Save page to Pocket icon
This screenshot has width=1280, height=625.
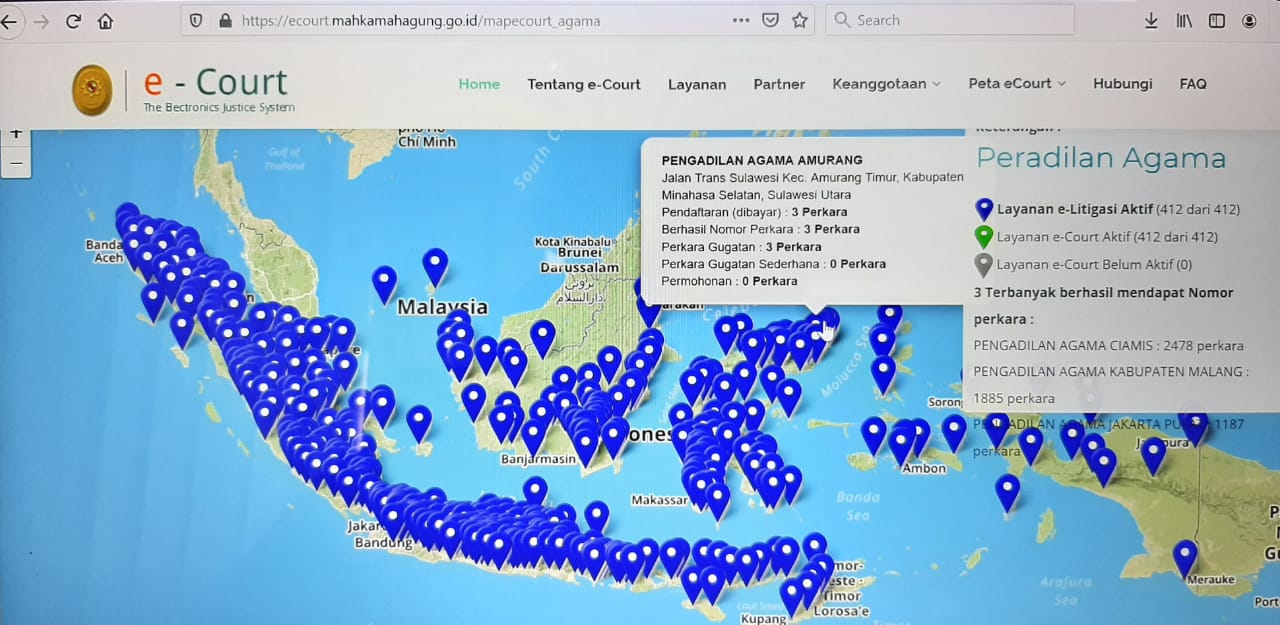770,20
